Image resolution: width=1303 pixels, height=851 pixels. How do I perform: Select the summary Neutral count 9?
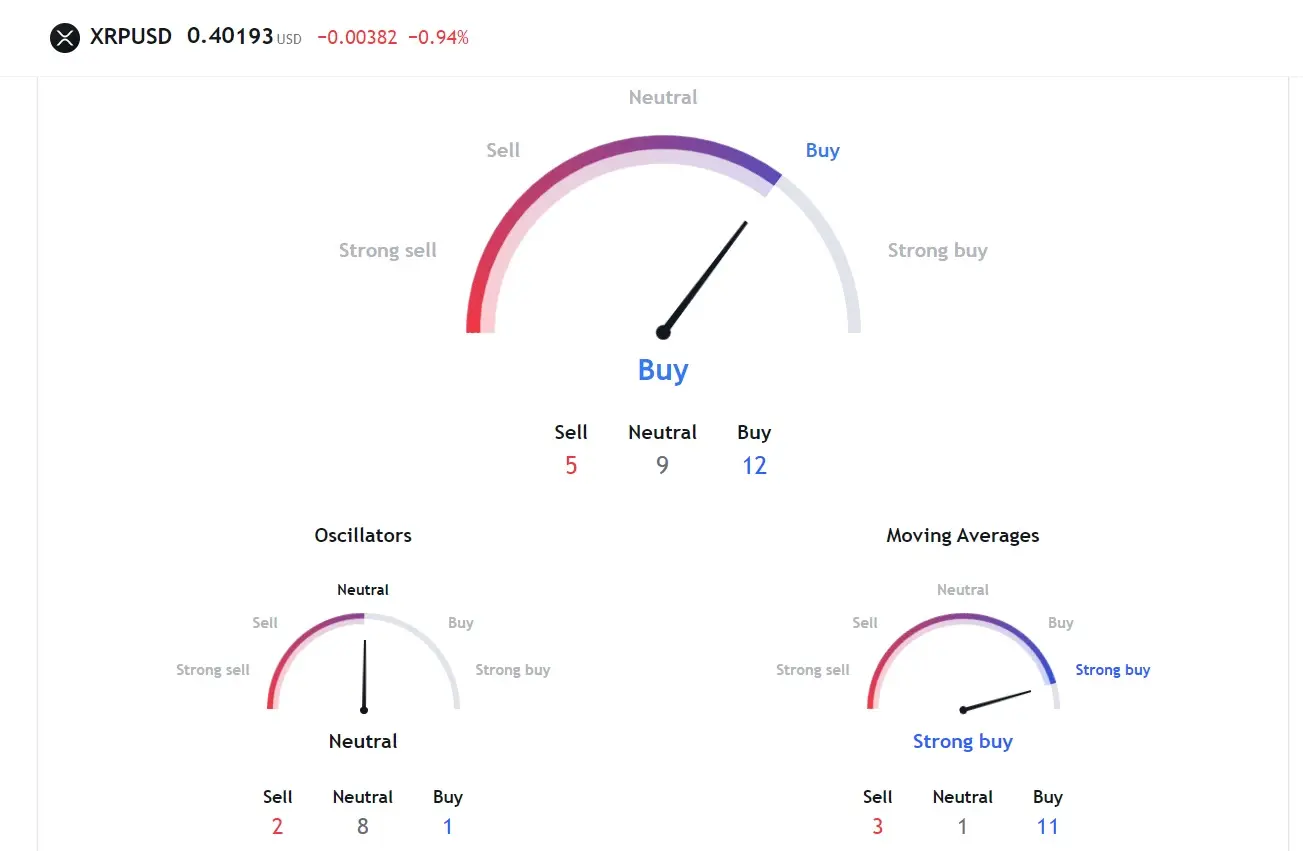click(x=662, y=465)
